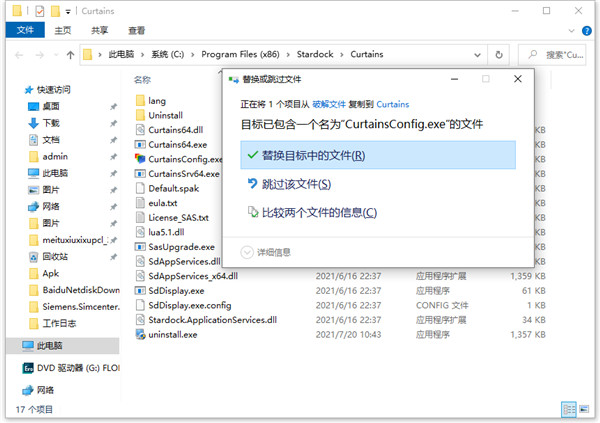Choose Compare info for both files

[x=312, y=212]
